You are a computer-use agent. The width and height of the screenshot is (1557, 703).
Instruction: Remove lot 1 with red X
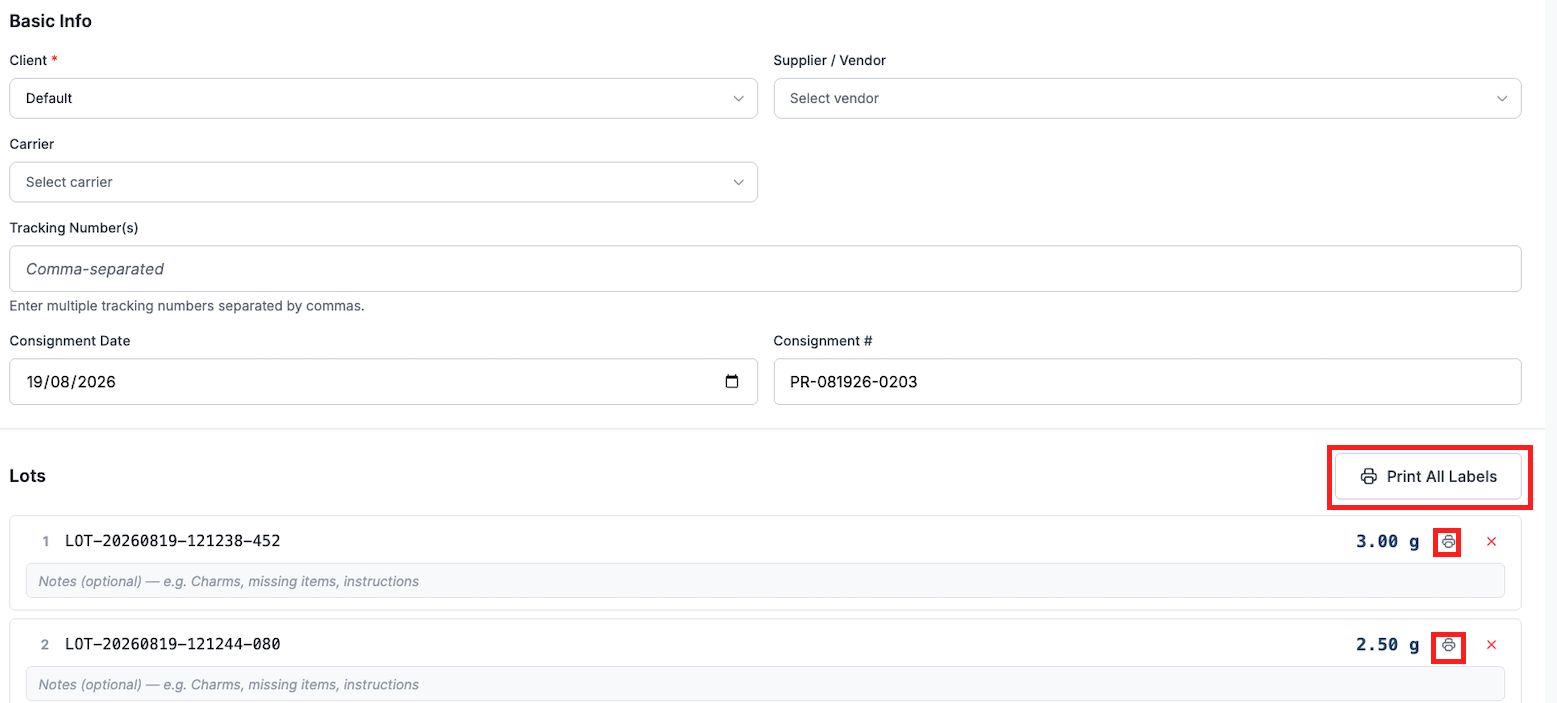[x=1491, y=542]
